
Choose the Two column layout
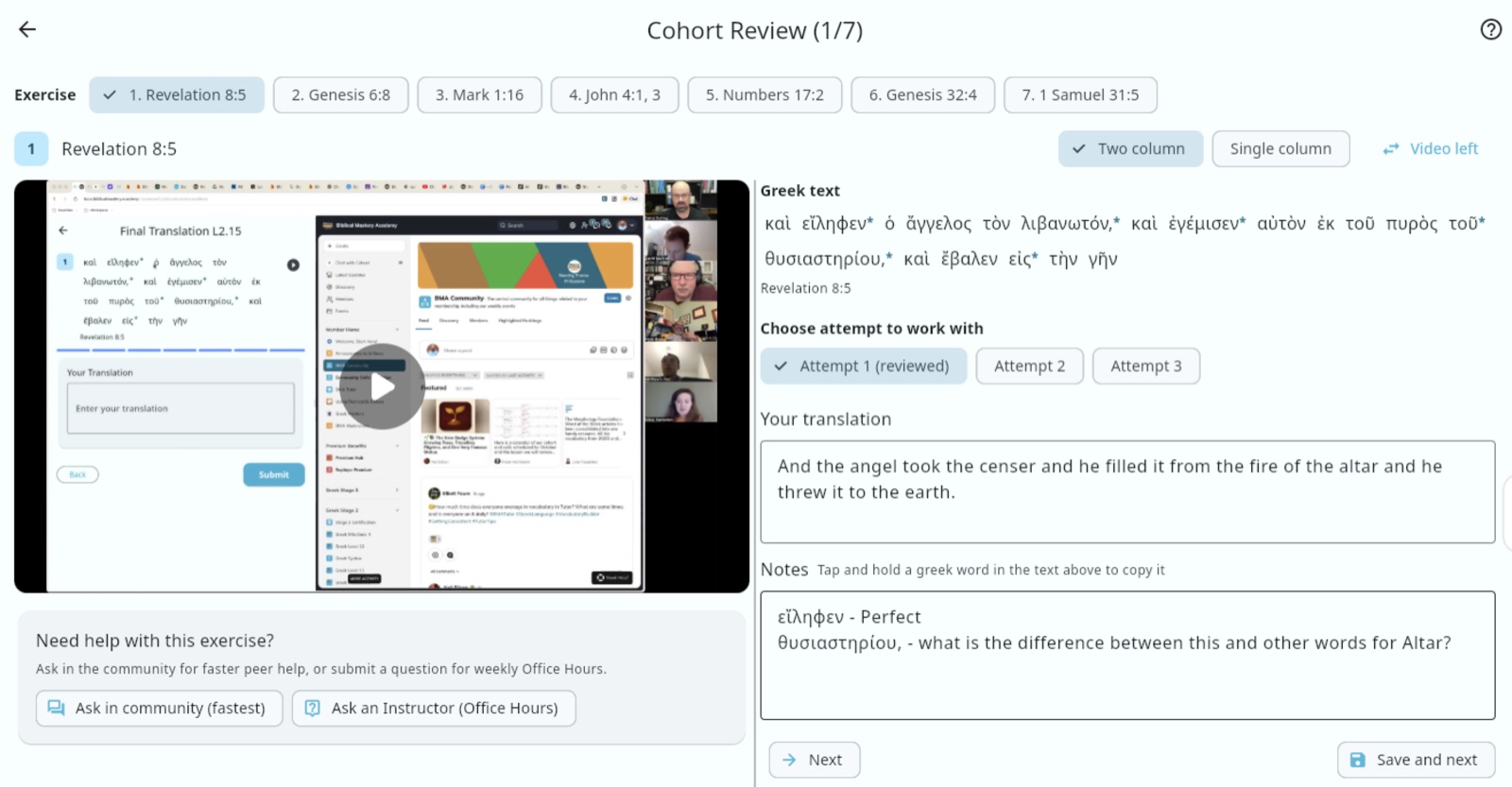tap(1130, 149)
